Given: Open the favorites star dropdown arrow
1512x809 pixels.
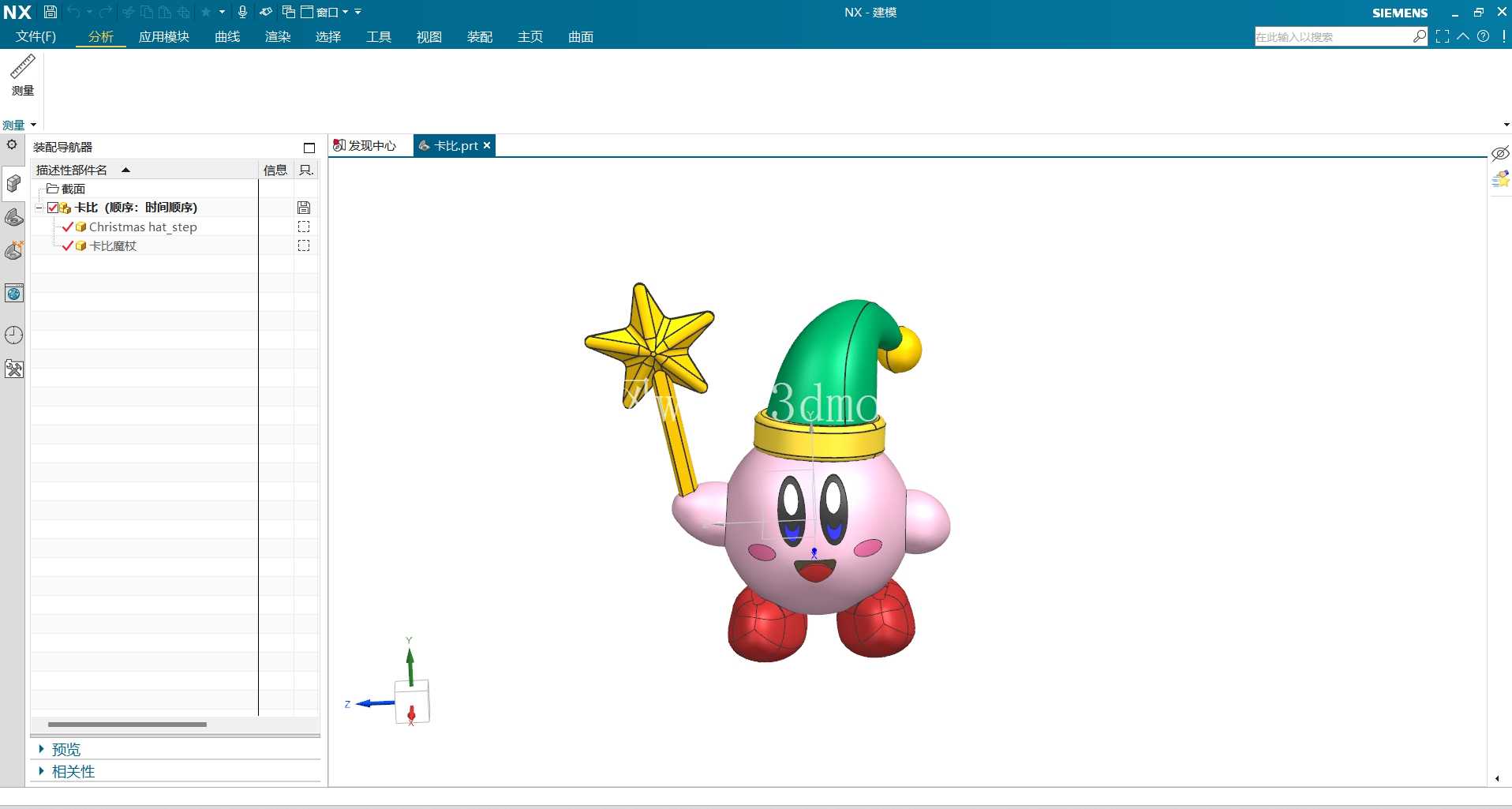Looking at the screenshot, I should point(222,12).
